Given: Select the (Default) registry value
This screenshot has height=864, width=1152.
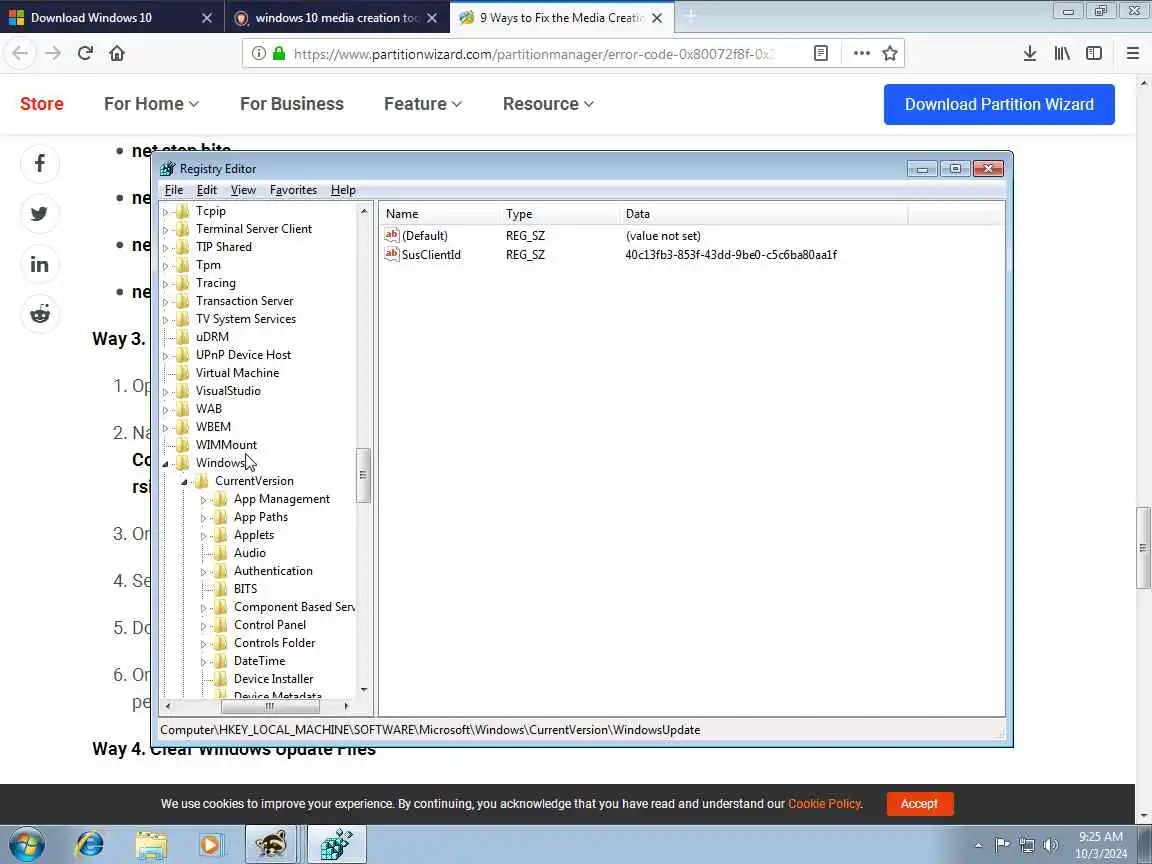Looking at the screenshot, I should pyautogui.click(x=425, y=236).
